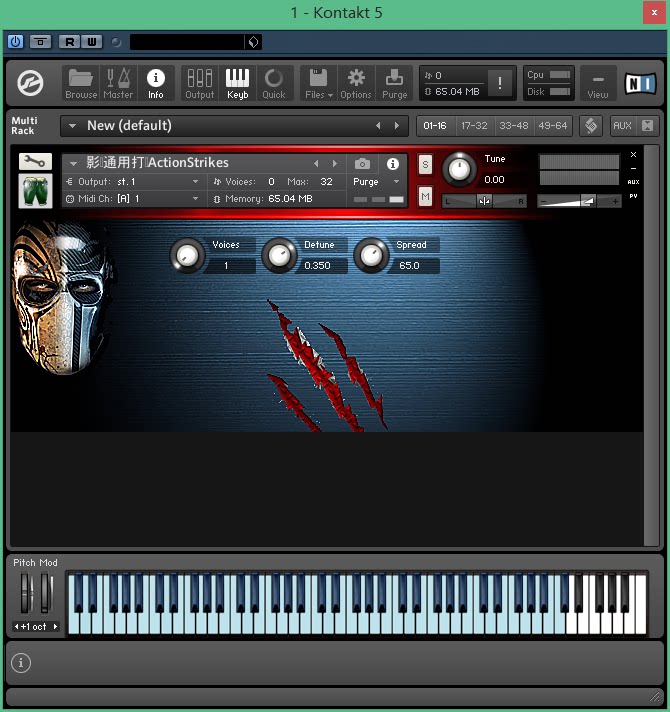Switch to minimized View
This screenshot has width=670, height=712.
click(598, 84)
